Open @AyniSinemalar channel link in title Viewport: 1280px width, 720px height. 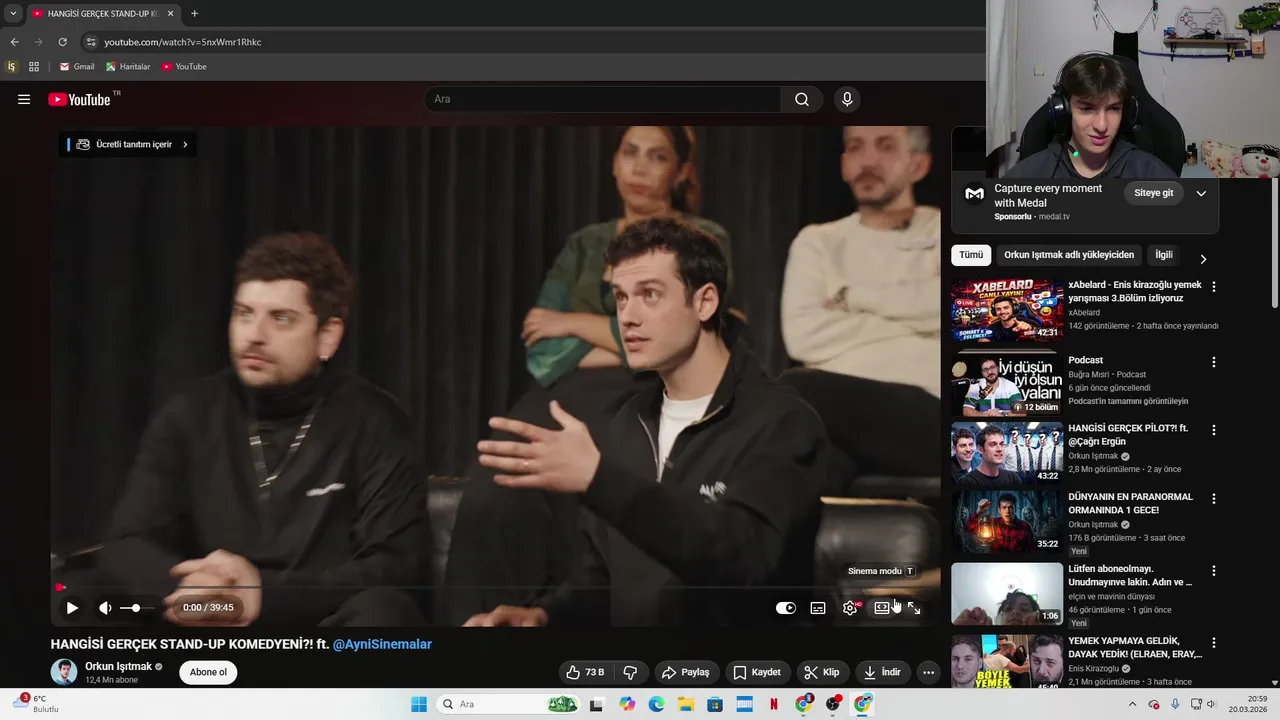pos(382,644)
